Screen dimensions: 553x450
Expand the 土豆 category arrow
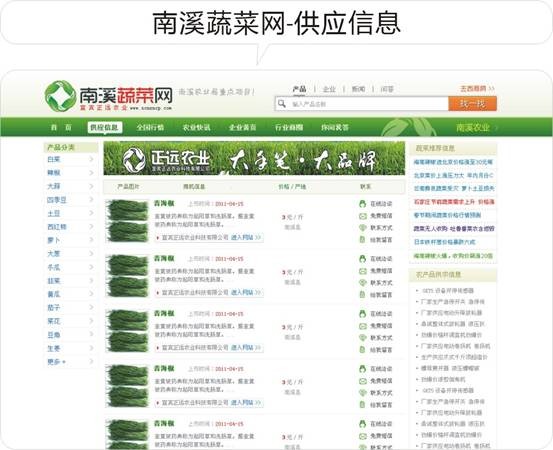[91, 213]
